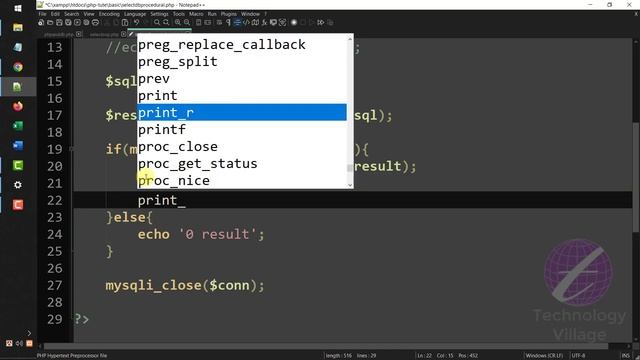The image size is (640, 360).
Task: Click the Run Macro Multiple Times icon
Action: pyautogui.click(x=320, y=22)
